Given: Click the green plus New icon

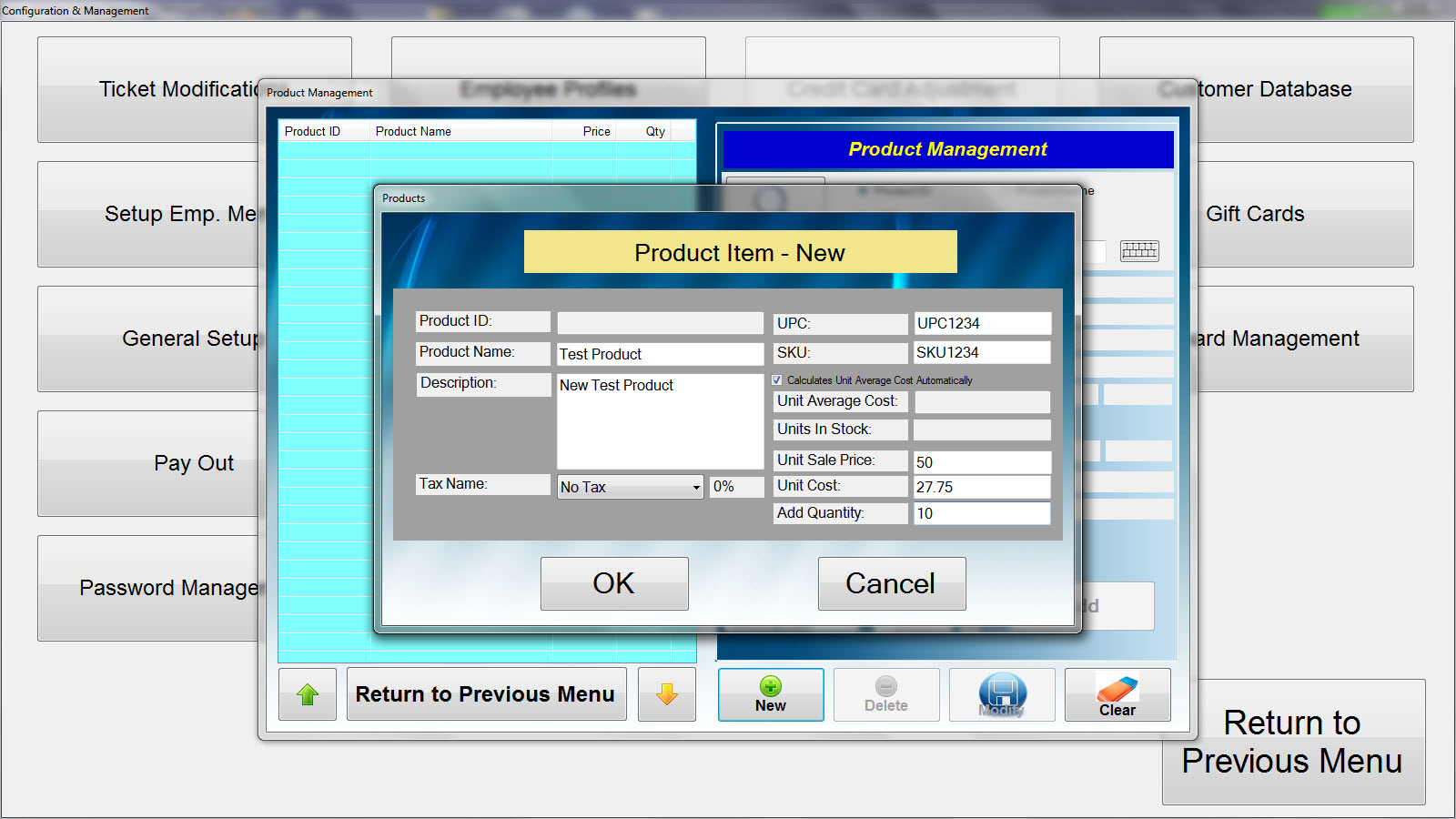Looking at the screenshot, I should click(x=770, y=687).
